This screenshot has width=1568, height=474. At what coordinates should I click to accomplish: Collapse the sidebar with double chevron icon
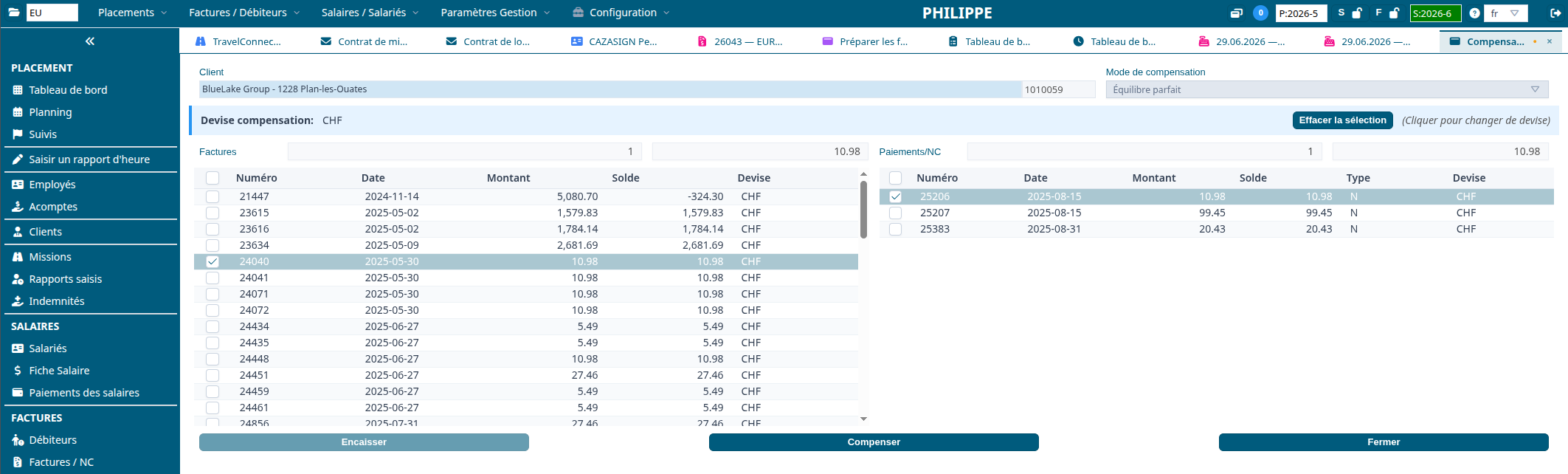(x=90, y=41)
